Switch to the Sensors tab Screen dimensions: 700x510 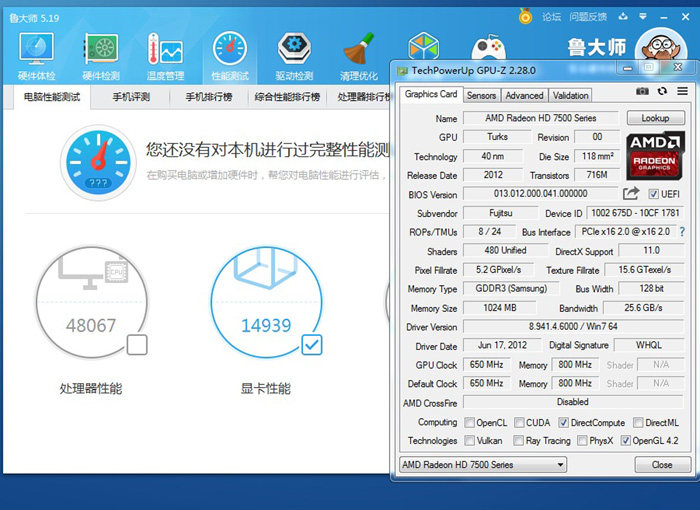tap(481, 95)
